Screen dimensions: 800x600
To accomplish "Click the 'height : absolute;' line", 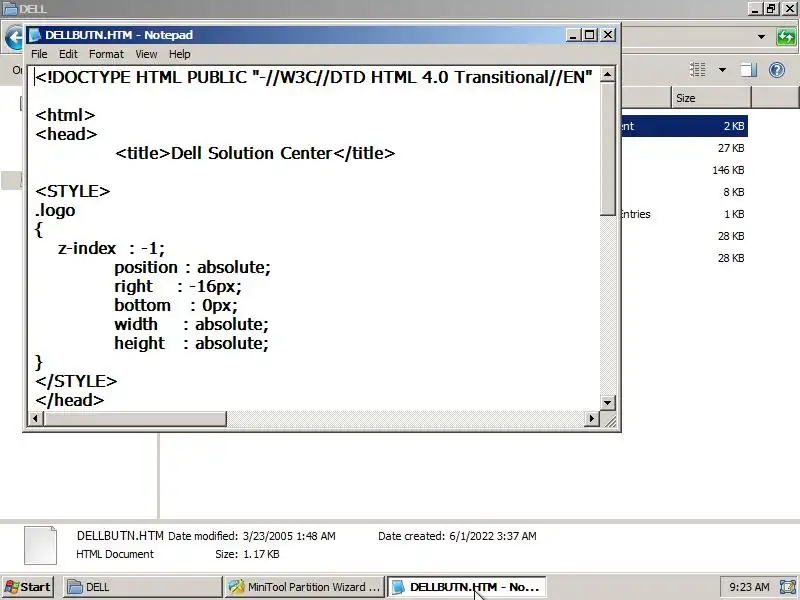I will tap(191, 343).
